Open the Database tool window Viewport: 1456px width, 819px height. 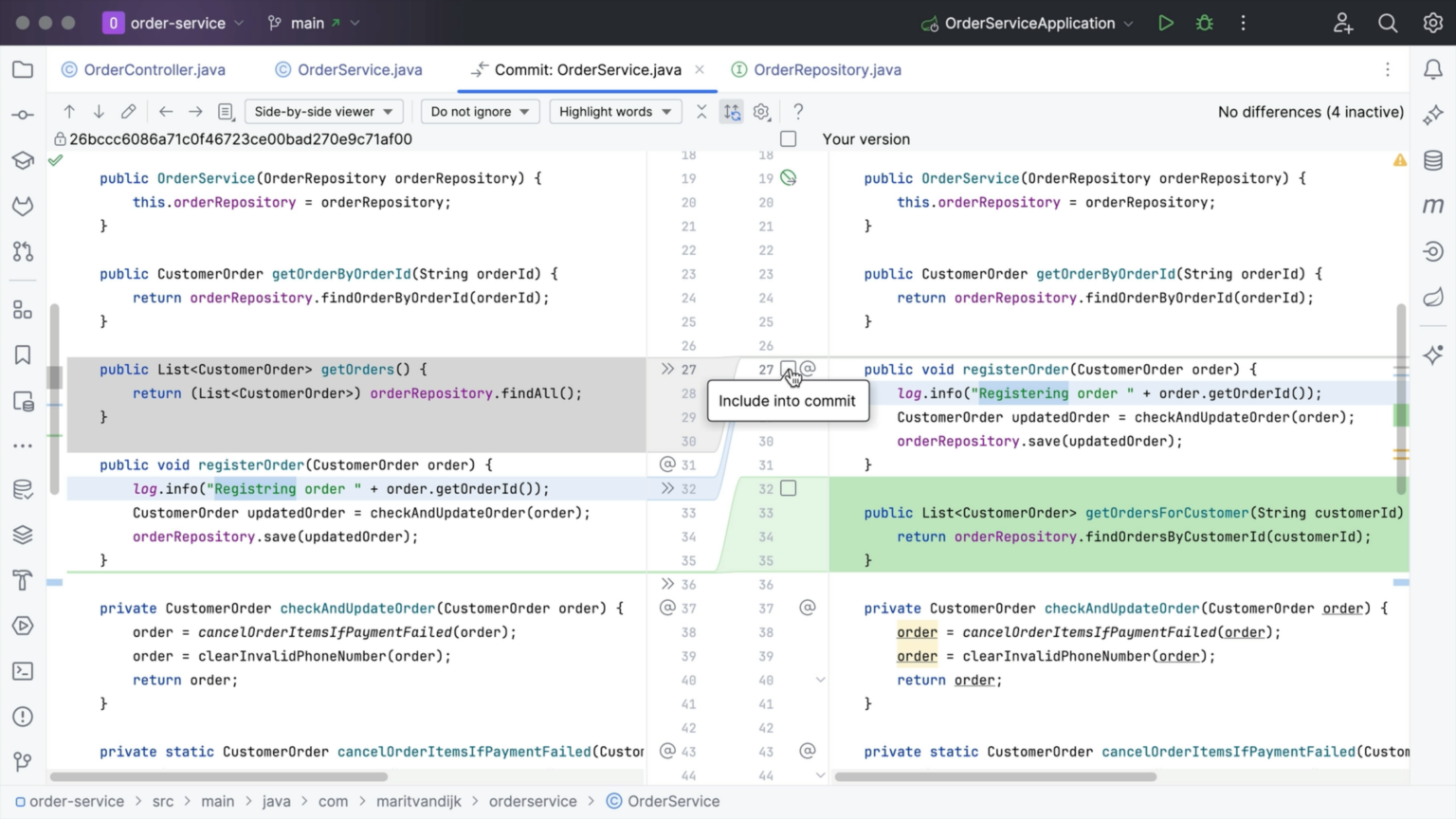1433,160
